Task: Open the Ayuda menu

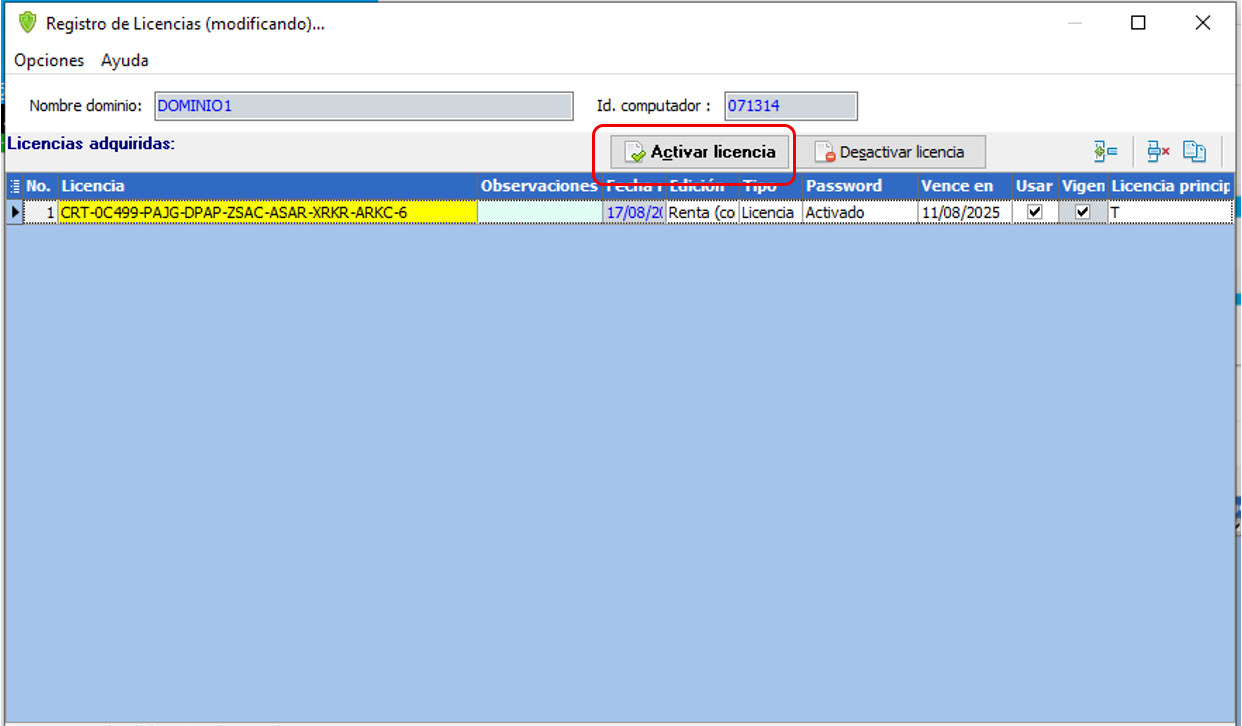Action: click(x=125, y=60)
